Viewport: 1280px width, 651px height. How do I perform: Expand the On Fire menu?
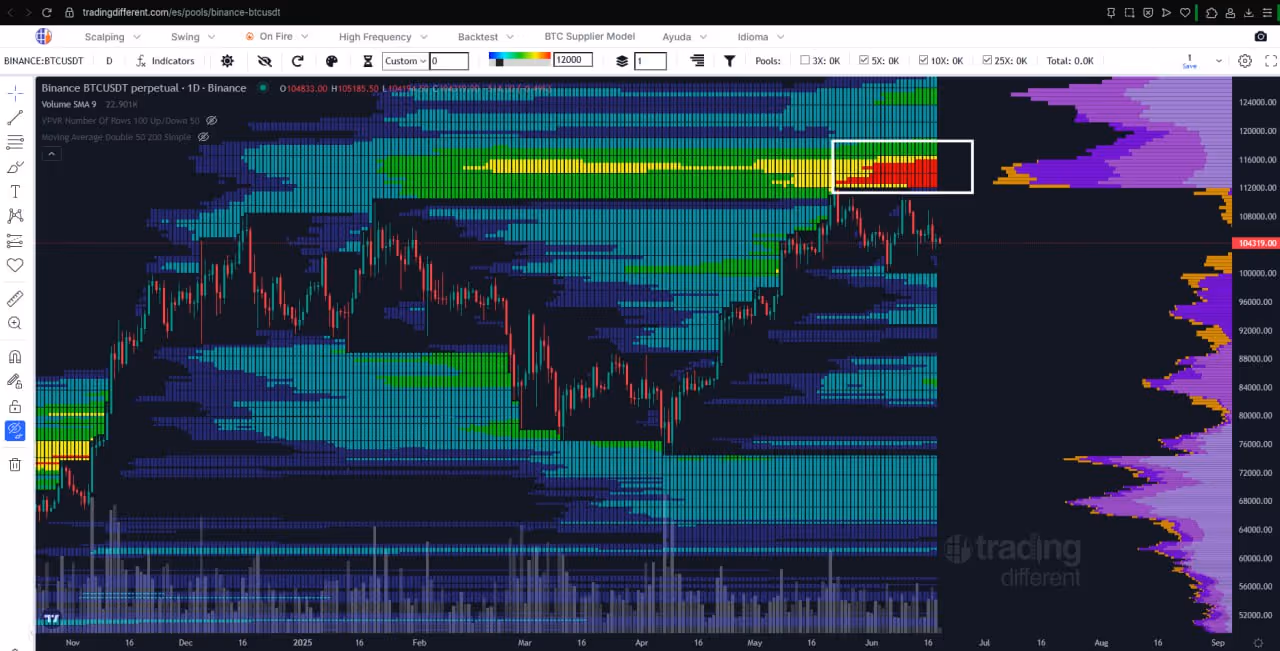(277, 36)
